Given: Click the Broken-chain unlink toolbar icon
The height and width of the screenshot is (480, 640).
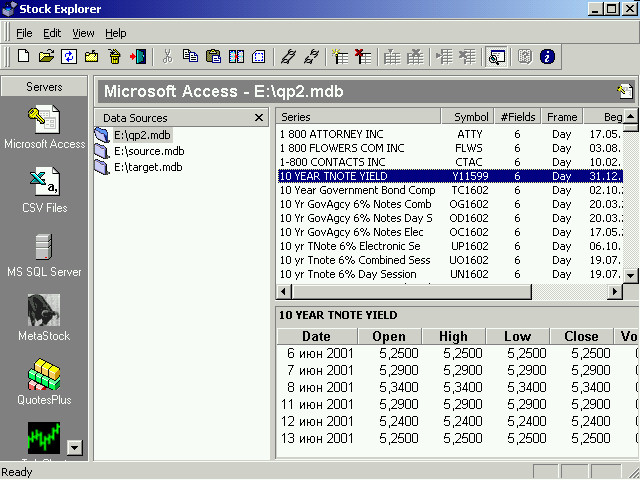Looking at the screenshot, I should click(311, 56).
